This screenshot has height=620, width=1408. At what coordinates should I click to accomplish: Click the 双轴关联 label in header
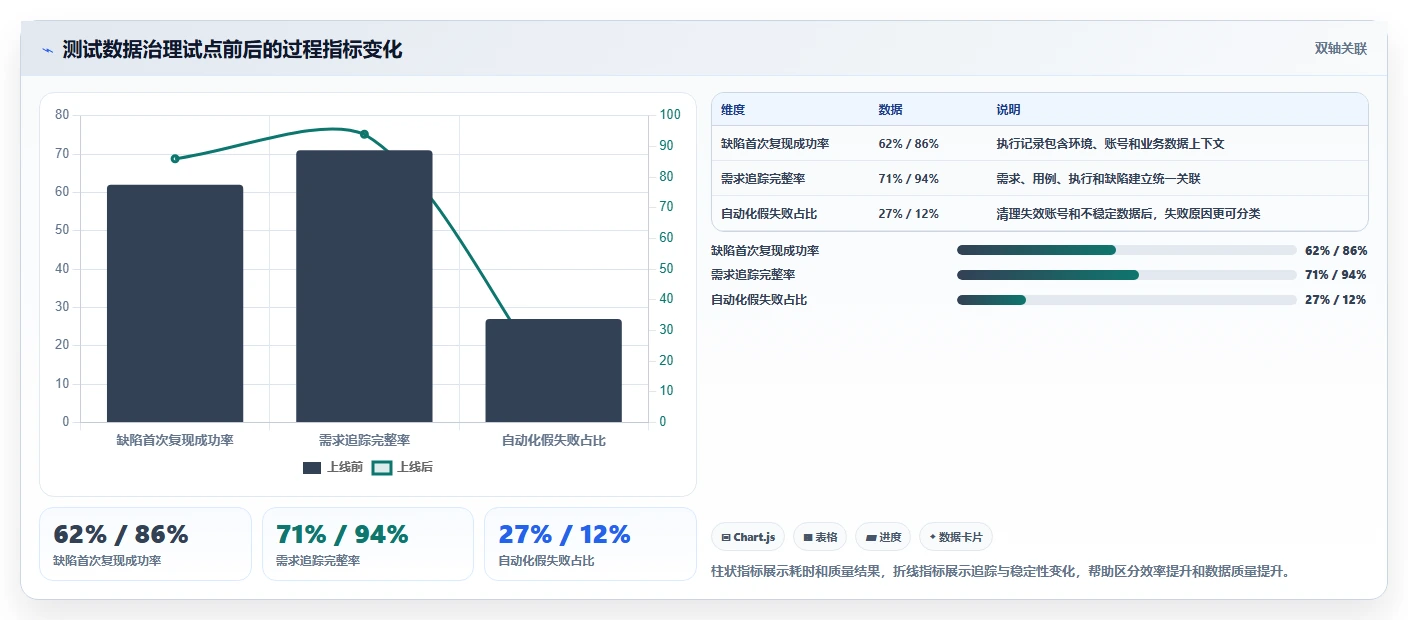pos(1340,48)
